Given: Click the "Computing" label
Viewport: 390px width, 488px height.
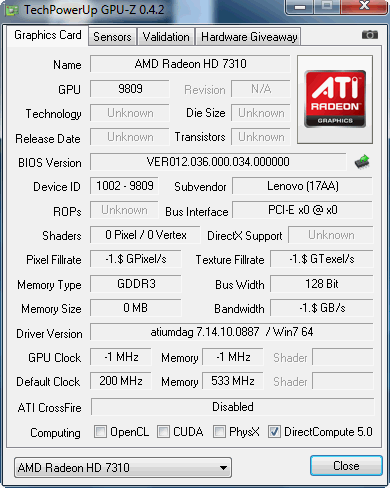Looking at the screenshot, I should [x=55, y=433].
